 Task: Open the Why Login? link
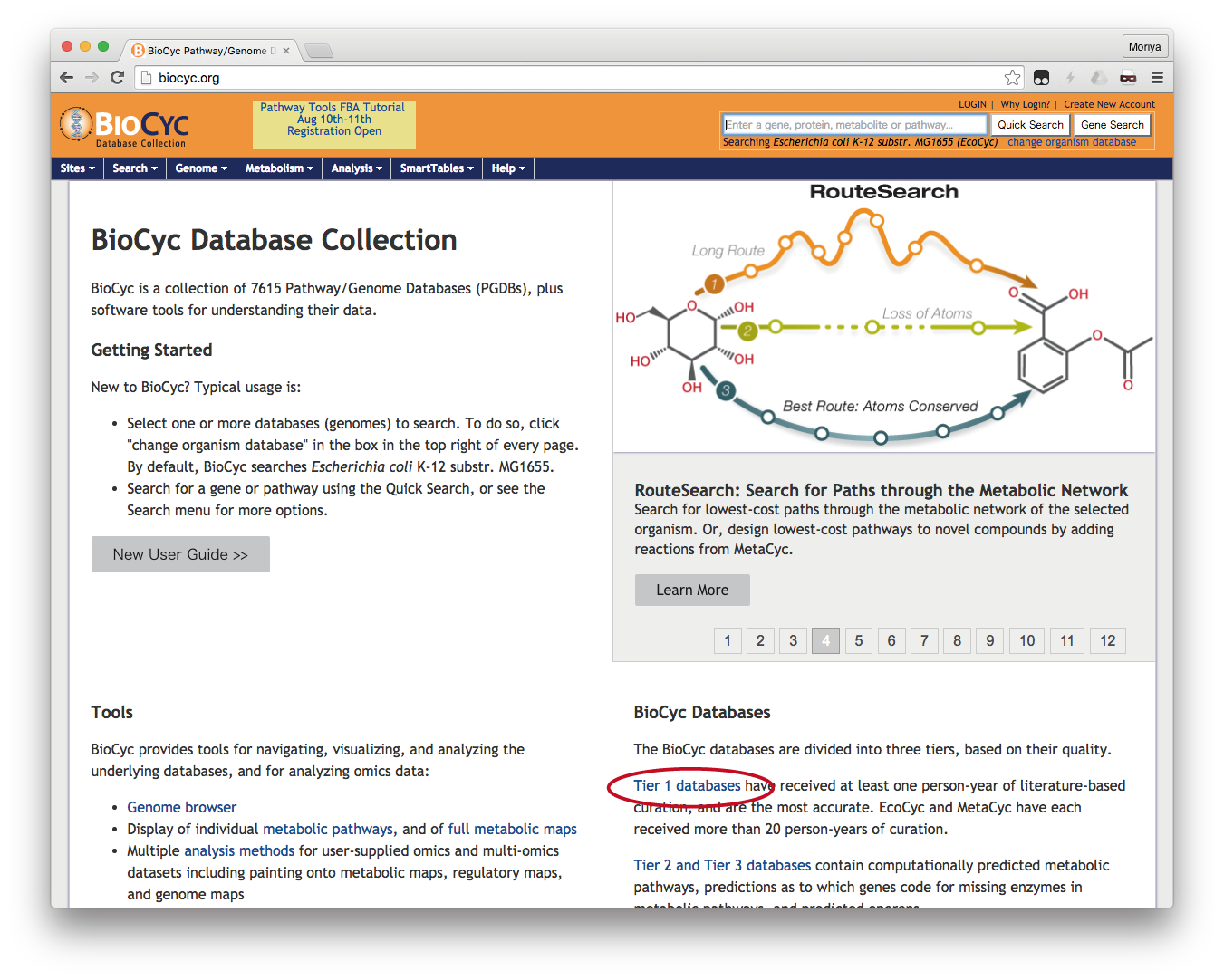1025,105
